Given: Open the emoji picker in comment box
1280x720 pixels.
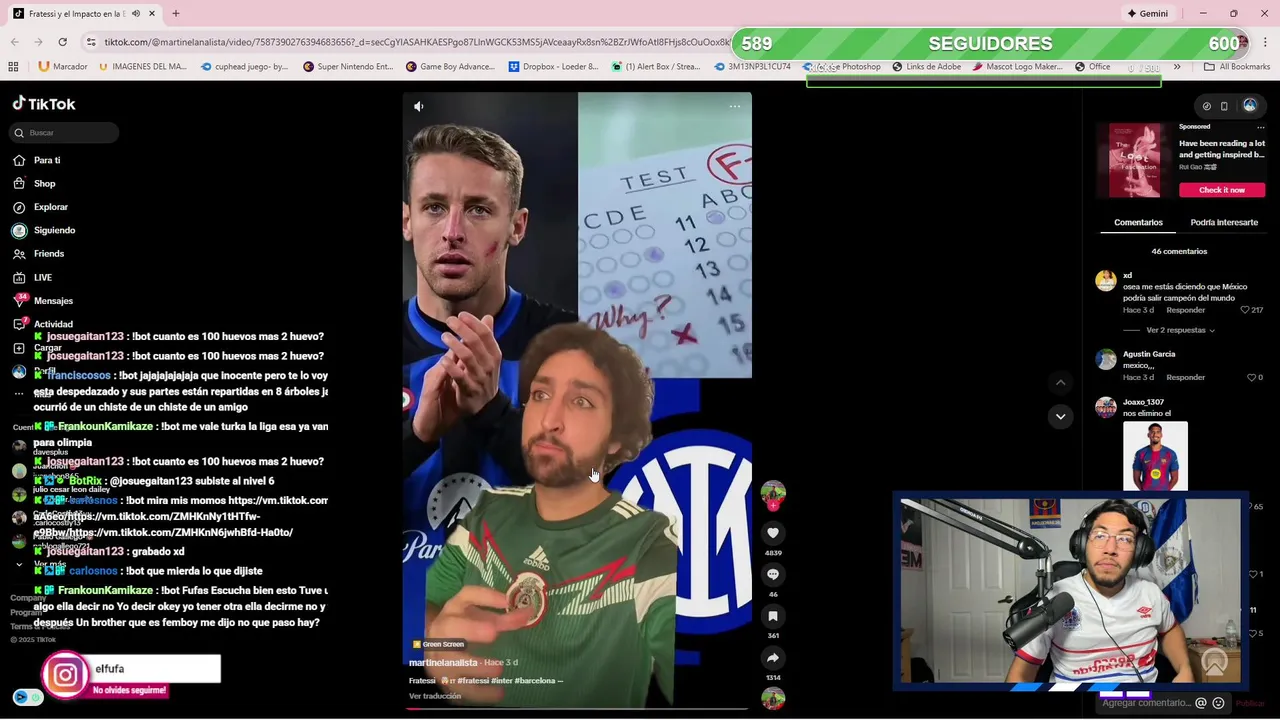Looking at the screenshot, I should pos(1218,703).
